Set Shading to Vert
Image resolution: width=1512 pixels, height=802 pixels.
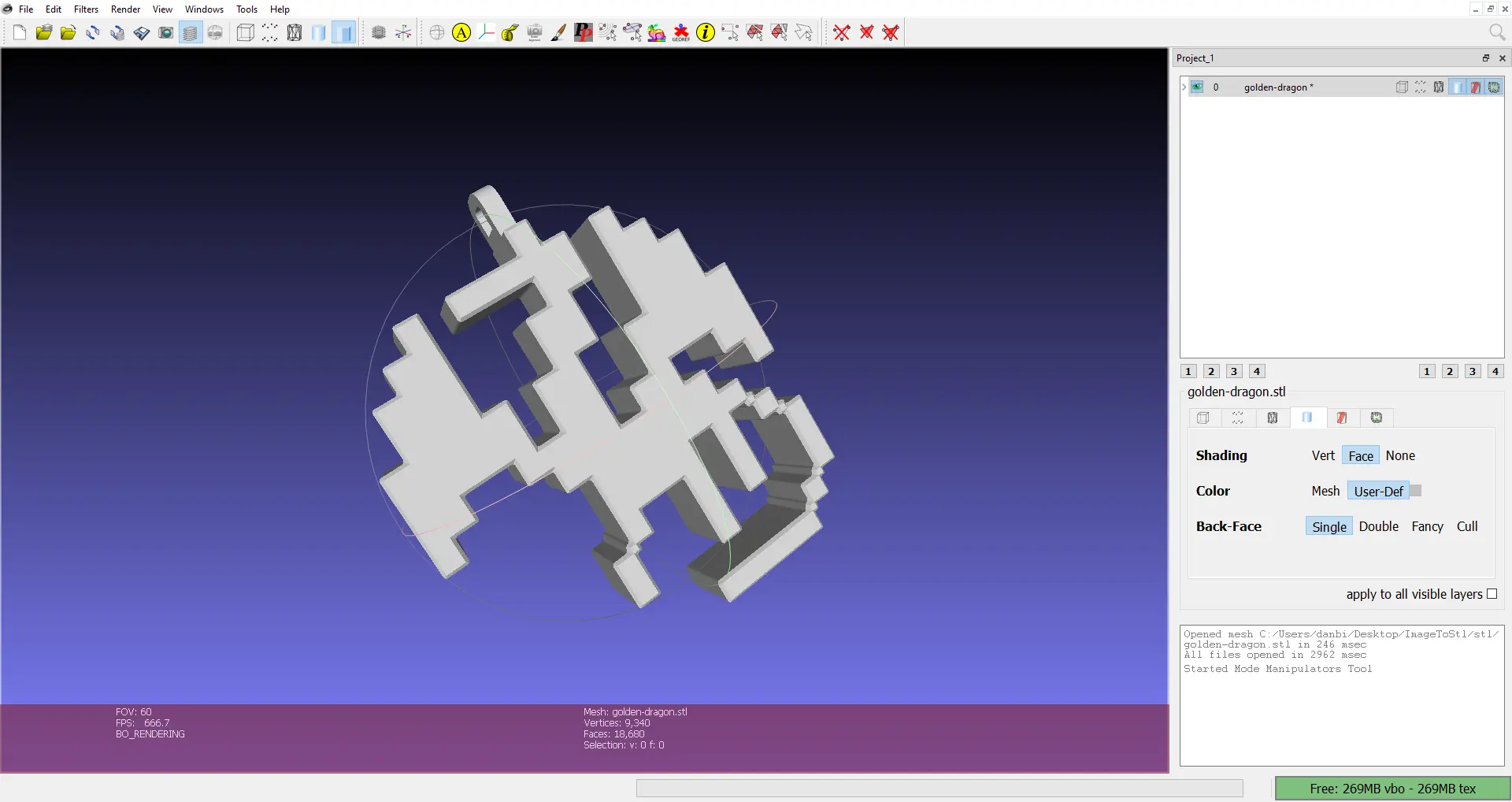1323,455
